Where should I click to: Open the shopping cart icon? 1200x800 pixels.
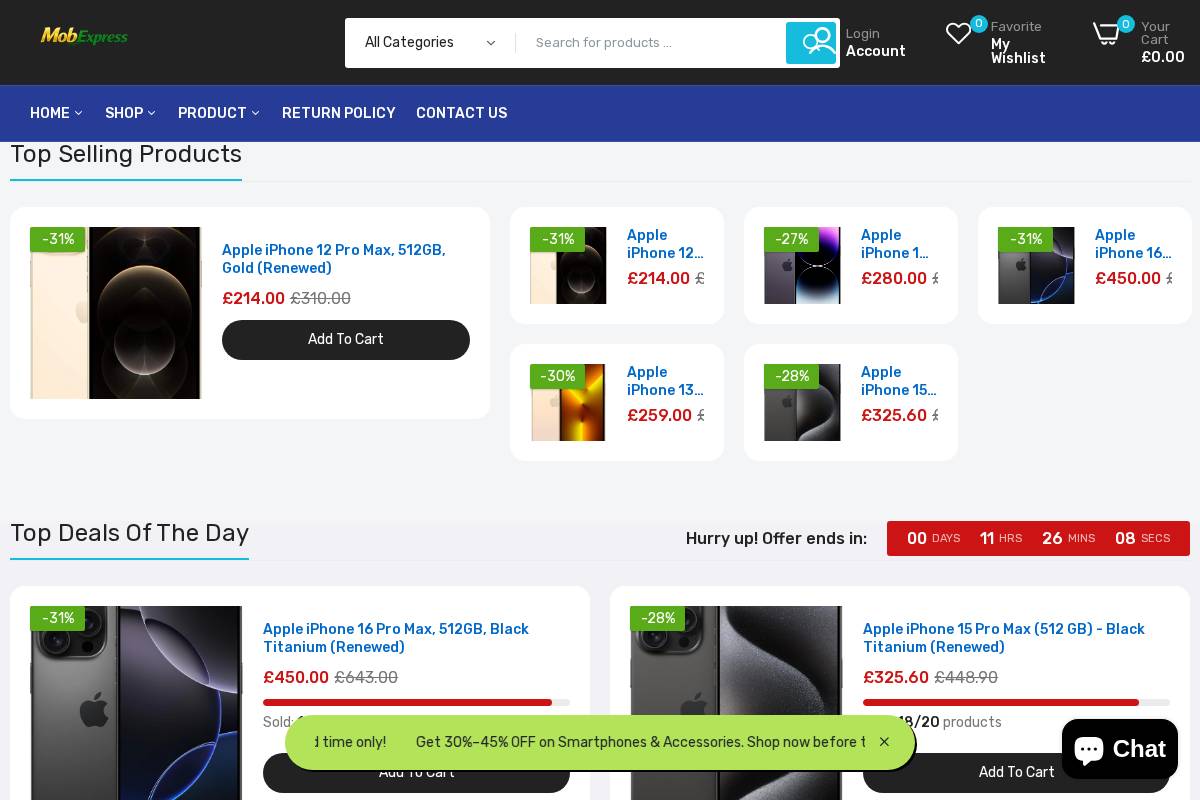1107,34
